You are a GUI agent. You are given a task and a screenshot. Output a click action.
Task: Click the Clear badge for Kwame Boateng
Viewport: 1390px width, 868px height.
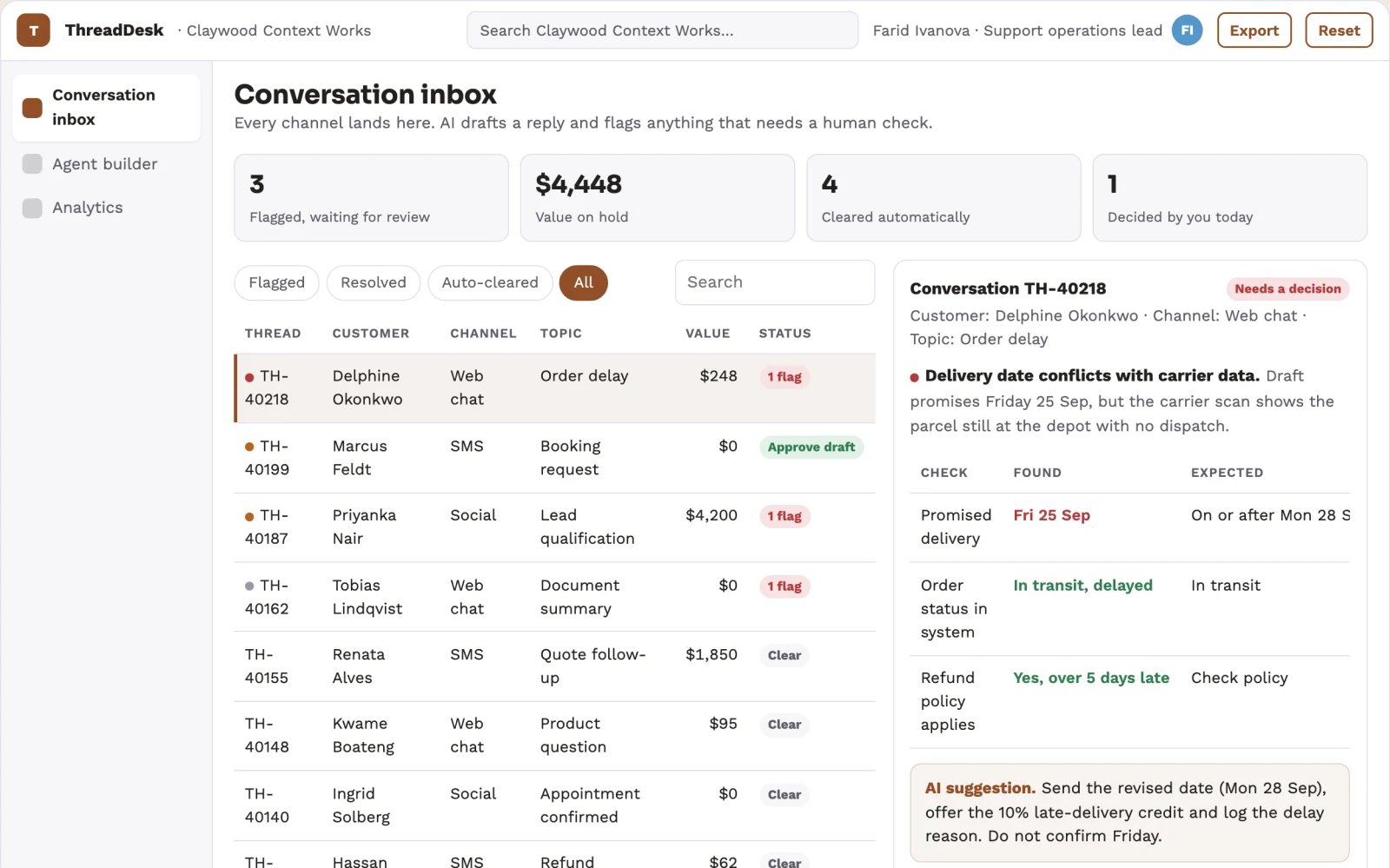click(x=784, y=725)
